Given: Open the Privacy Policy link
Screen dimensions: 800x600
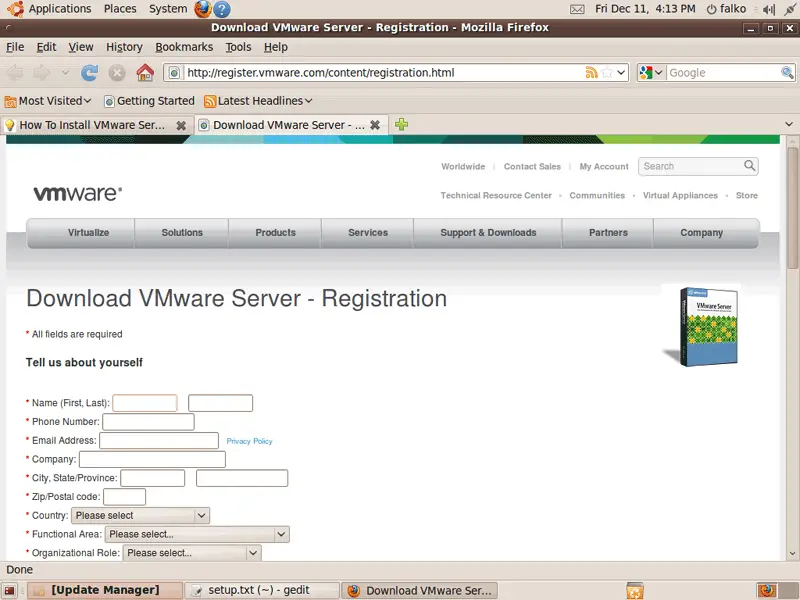Looking at the screenshot, I should click(249, 441).
